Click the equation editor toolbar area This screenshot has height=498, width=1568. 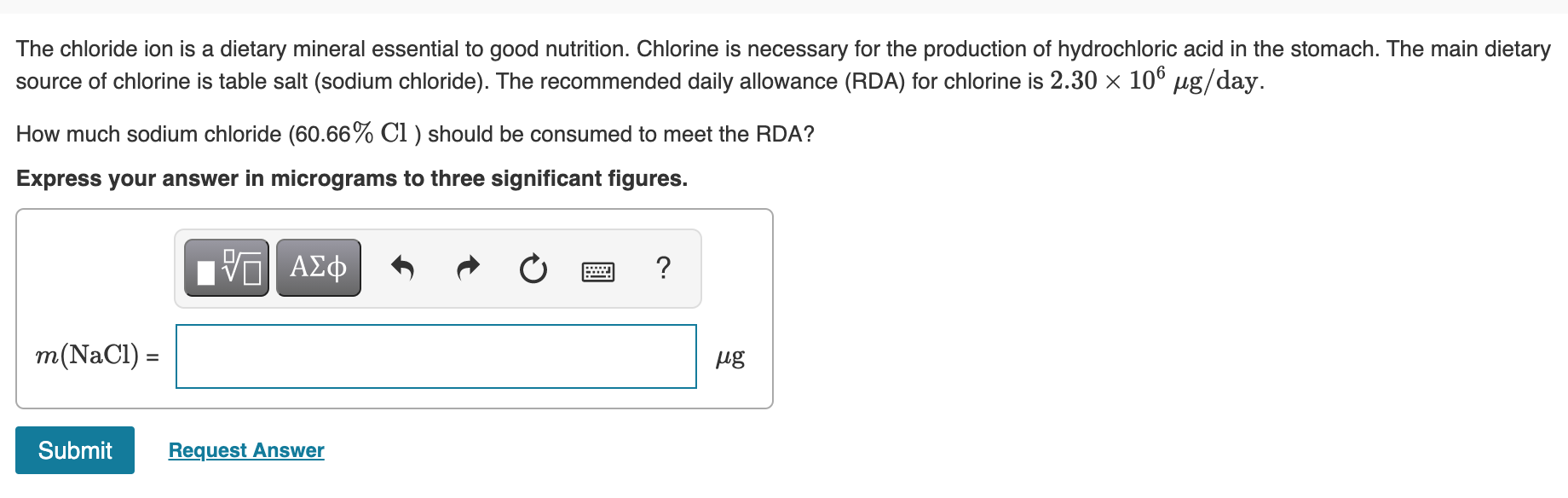[439, 267]
